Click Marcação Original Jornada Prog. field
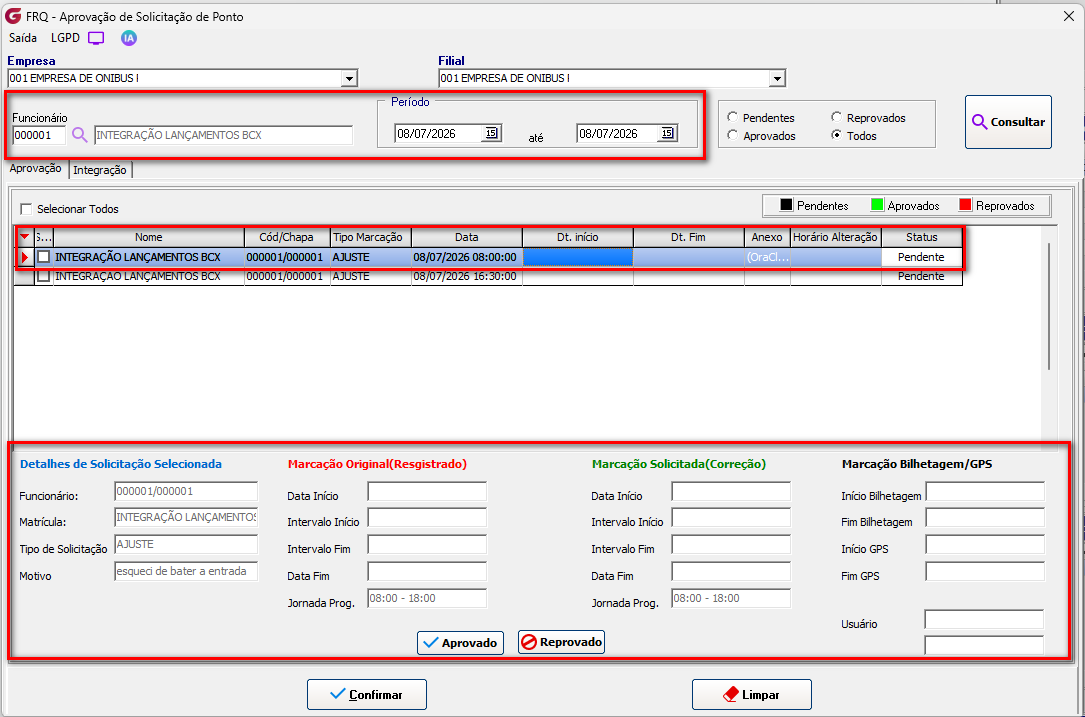 point(427,599)
